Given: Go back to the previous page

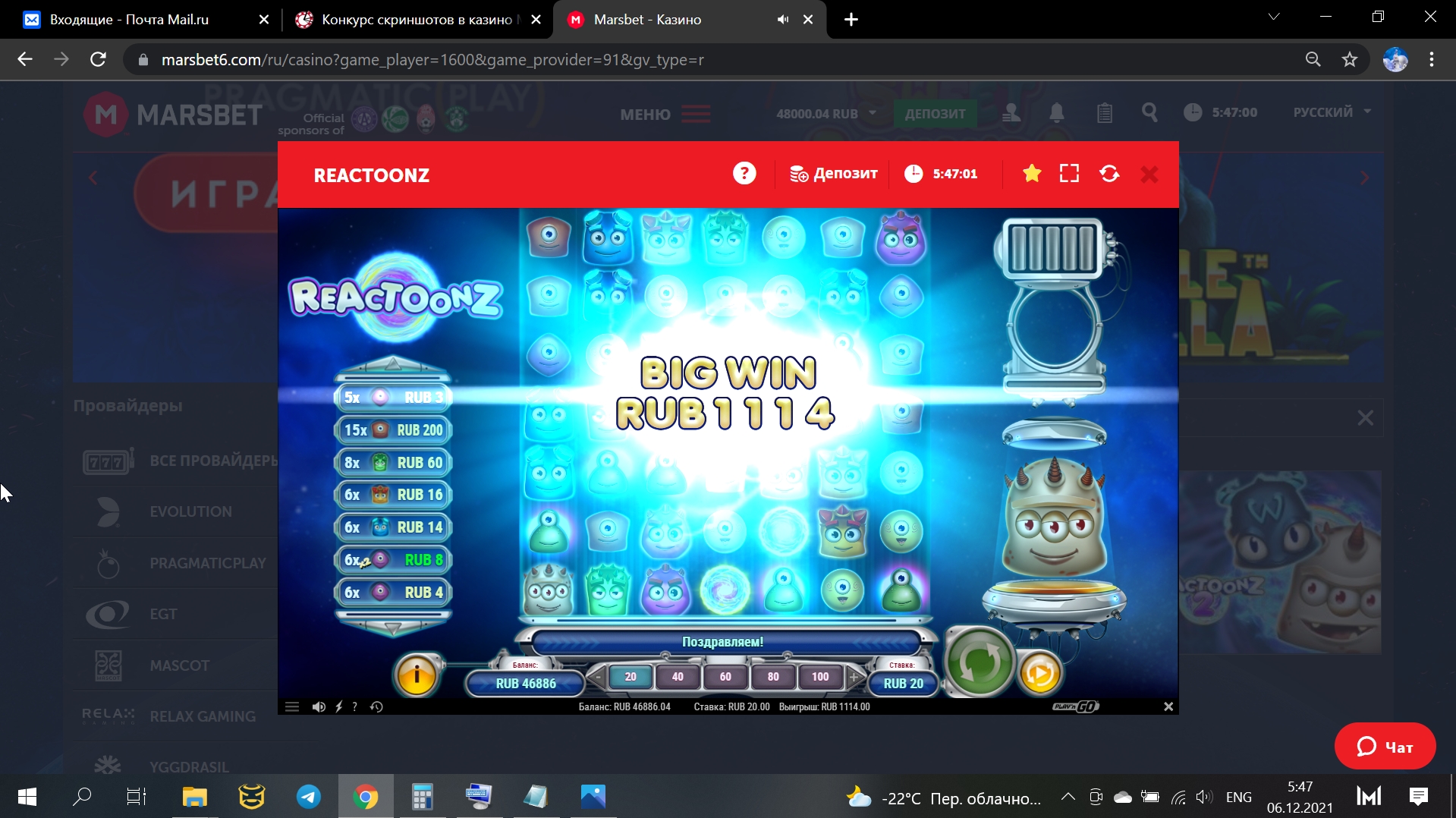Looking at the screenshot, I should pyautogui.click(x=25, y=59).
